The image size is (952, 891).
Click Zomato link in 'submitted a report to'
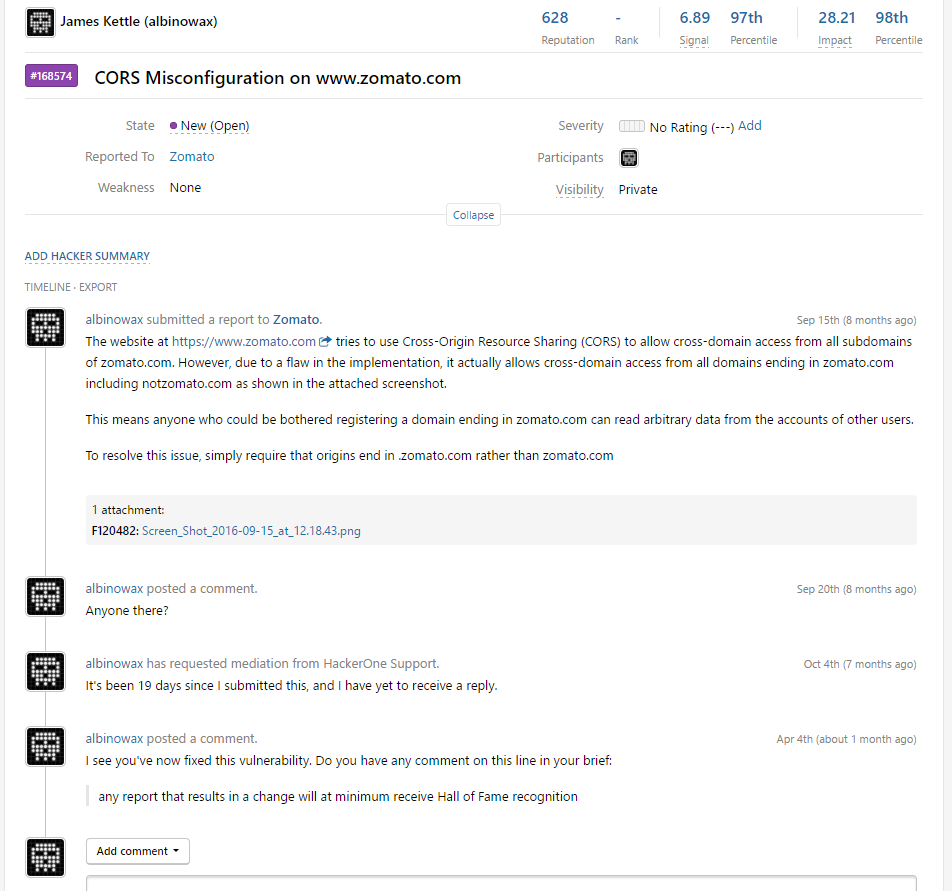[x=296, y=320]
